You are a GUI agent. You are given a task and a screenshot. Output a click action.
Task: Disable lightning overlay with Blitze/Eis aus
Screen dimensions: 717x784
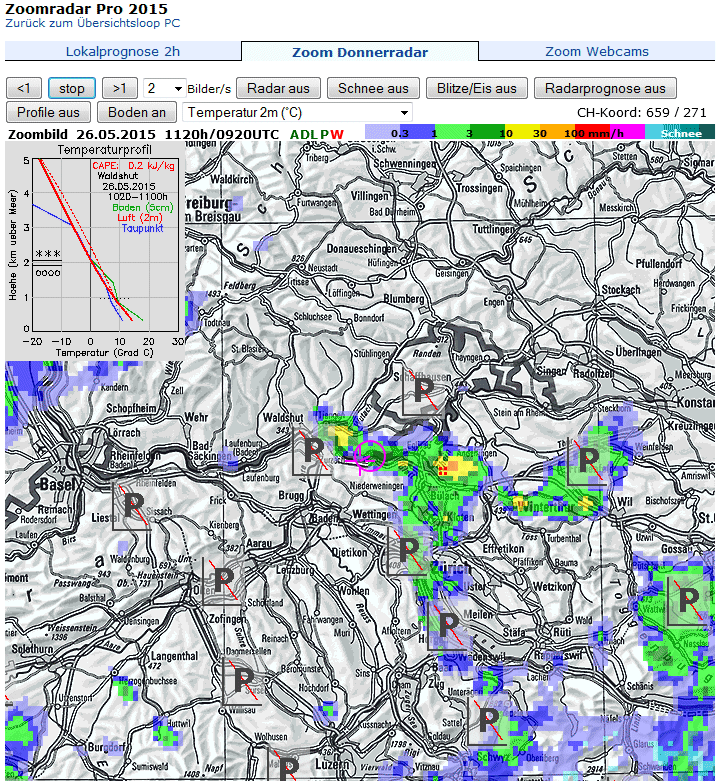point(477,88)
